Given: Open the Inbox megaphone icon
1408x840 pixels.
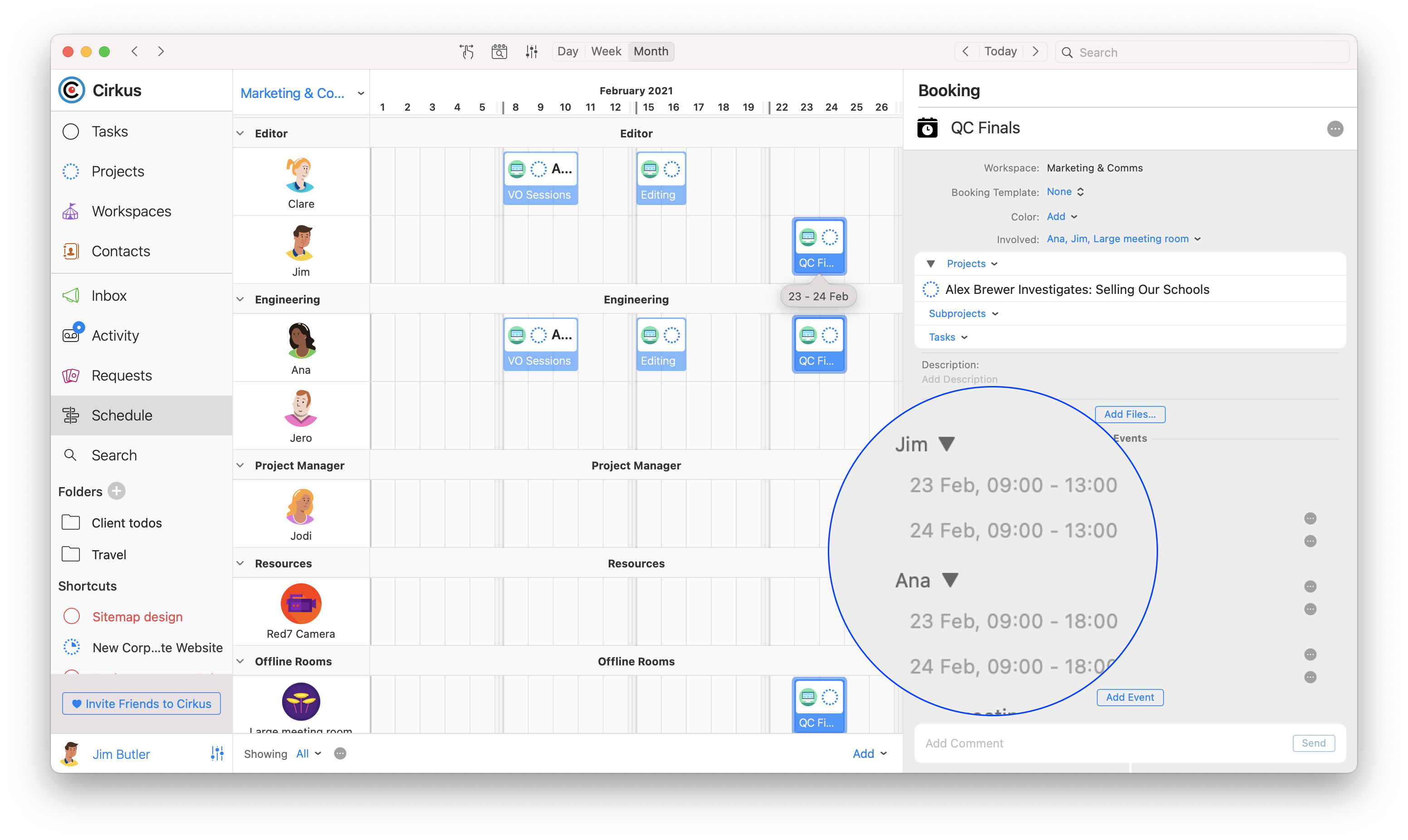Looking at the screenshot, I should pos(71,295).
